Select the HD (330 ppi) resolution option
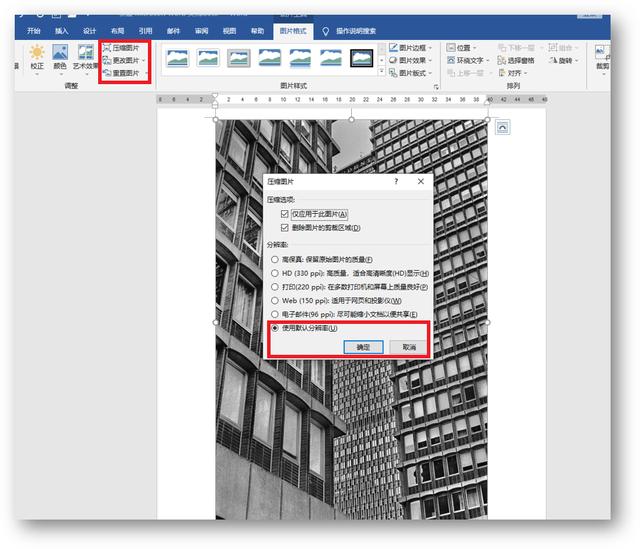This screenshot has height=549, width=640. 275,273
